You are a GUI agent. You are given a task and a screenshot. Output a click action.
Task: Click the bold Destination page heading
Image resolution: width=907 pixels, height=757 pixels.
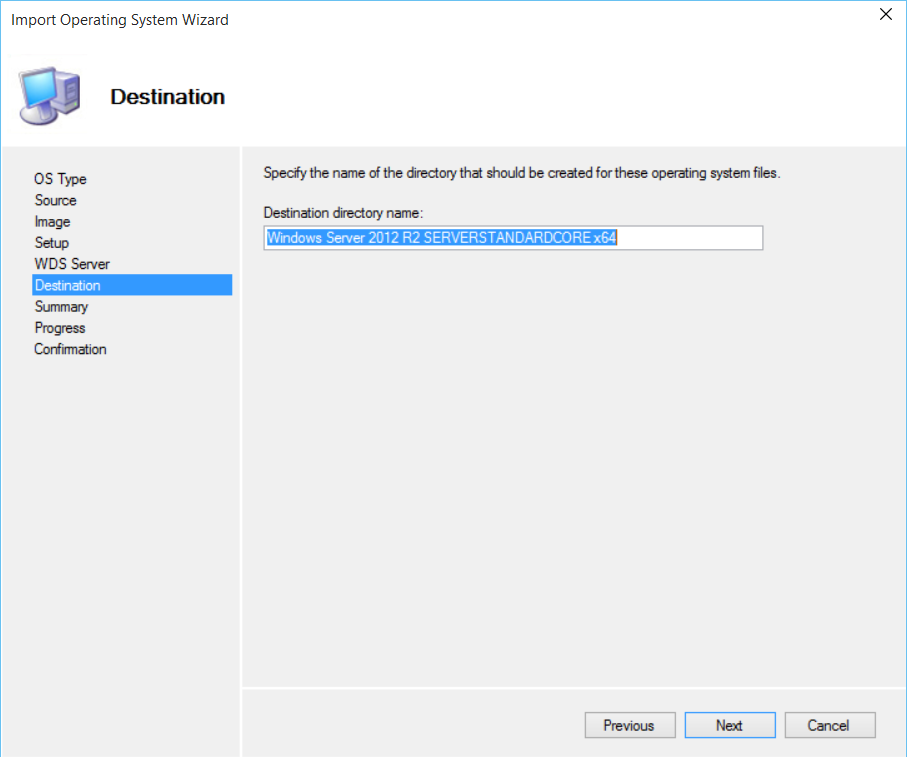(167, 97)
